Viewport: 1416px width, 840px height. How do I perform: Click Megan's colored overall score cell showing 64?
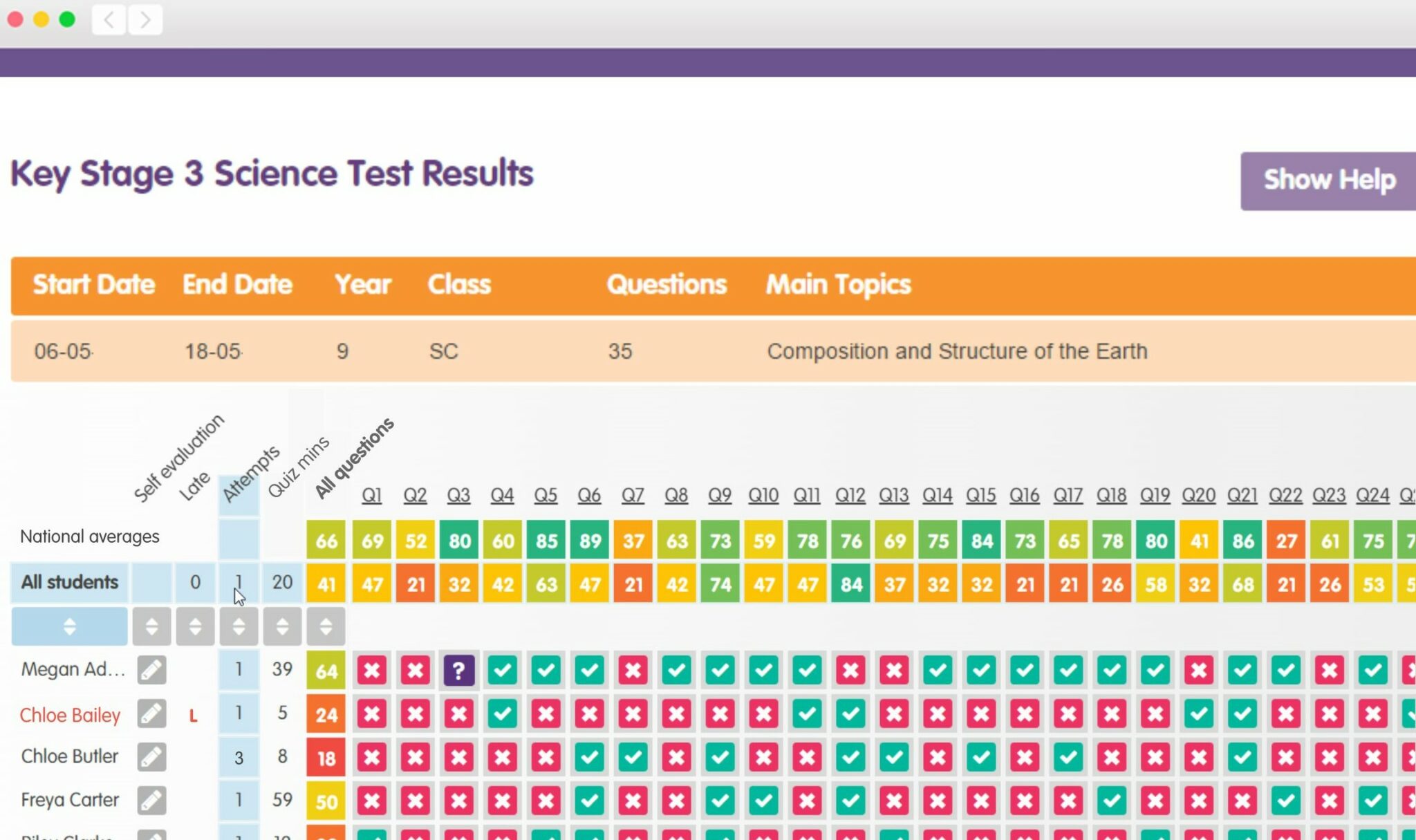[325, 669]
